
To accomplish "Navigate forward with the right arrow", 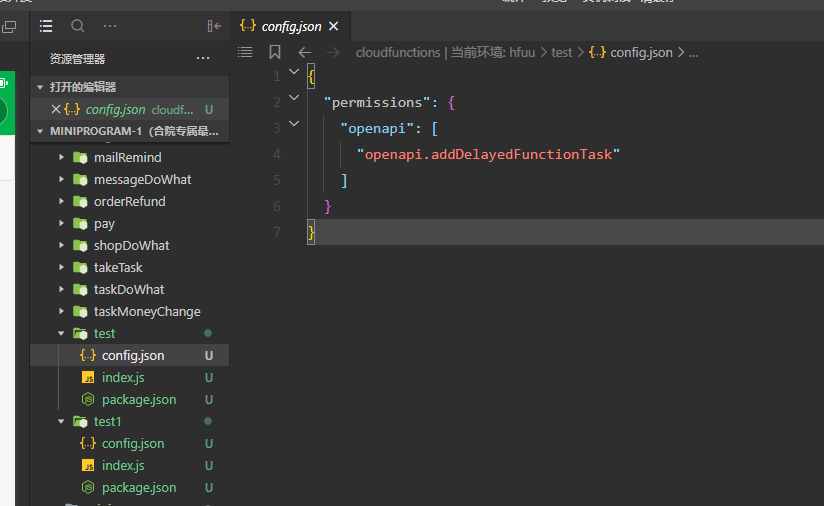I will (333, 53).
